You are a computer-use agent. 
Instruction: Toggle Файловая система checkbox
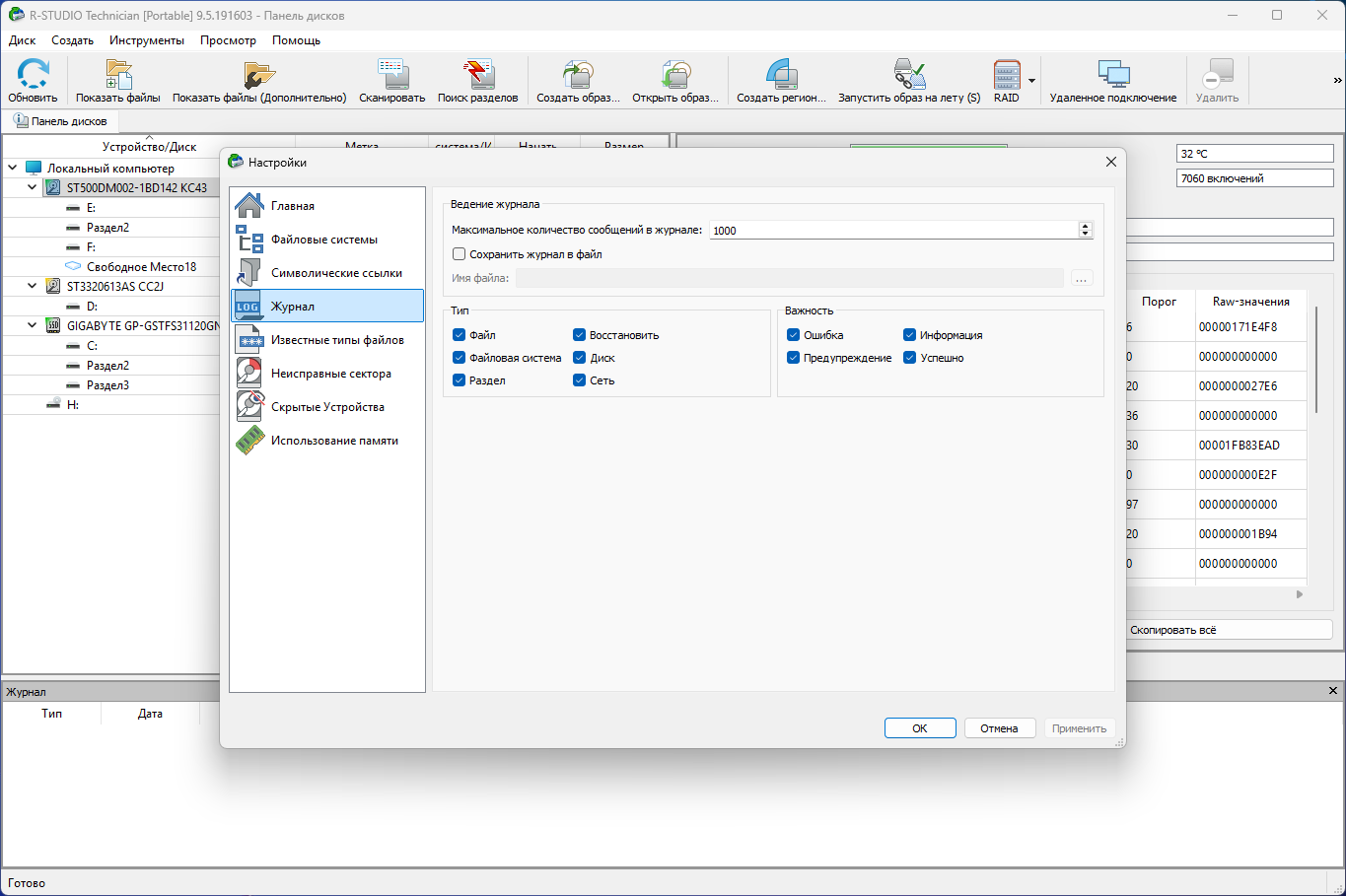(459, 358)
